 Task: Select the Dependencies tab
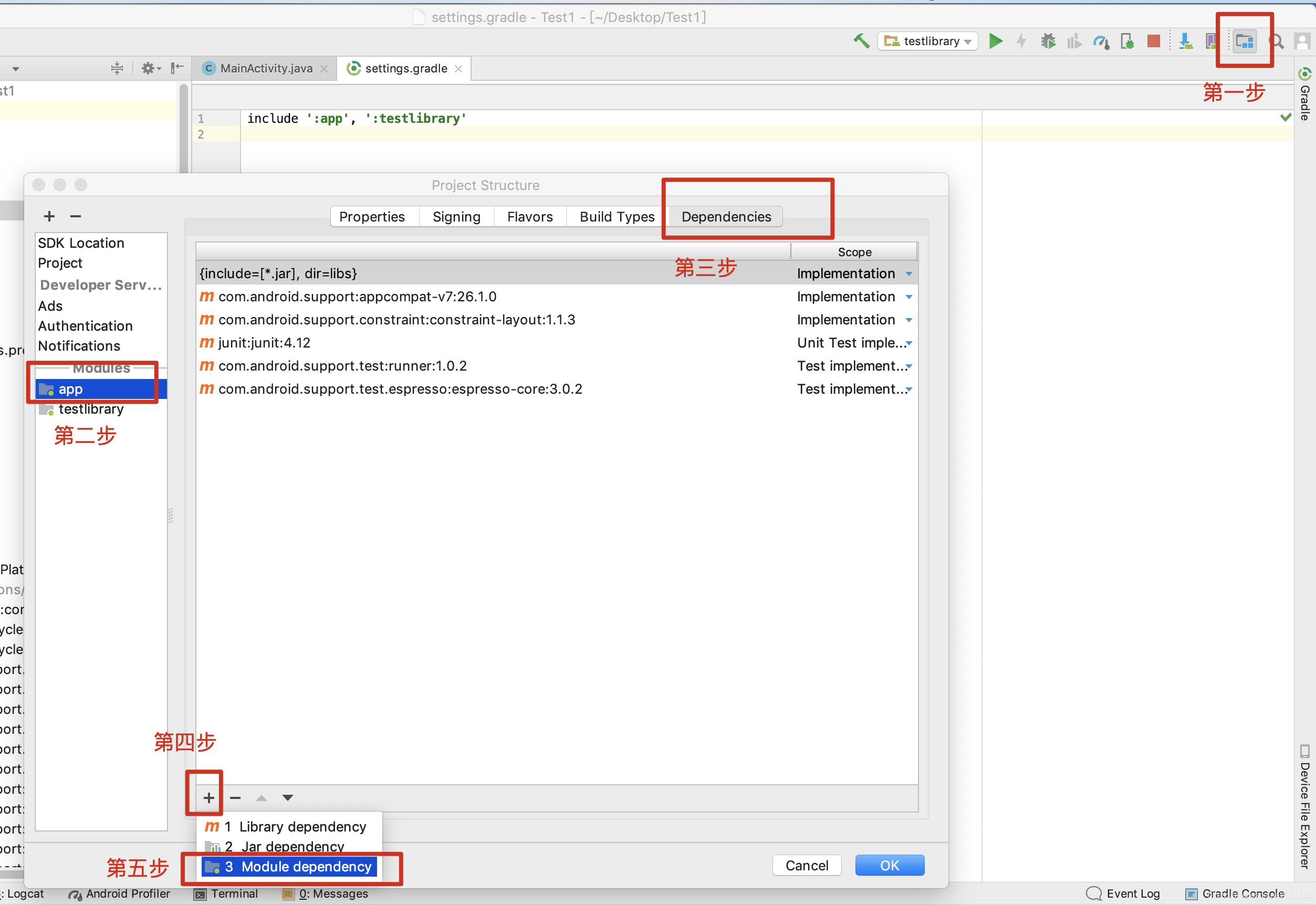pyautogui.click(x=725, y=216)
